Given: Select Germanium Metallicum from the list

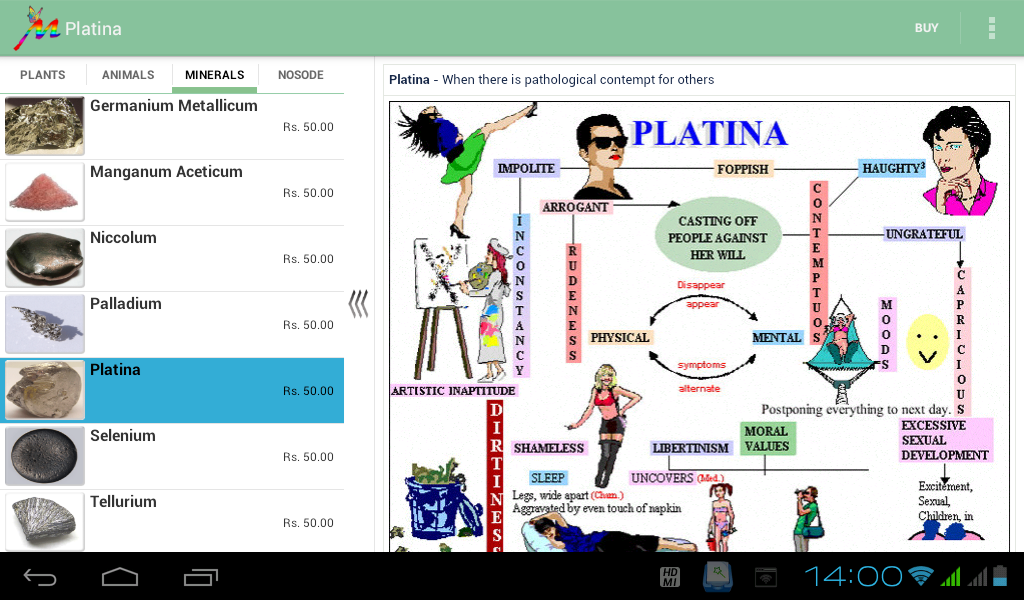Looking at the screenshot, I should 172,127.
